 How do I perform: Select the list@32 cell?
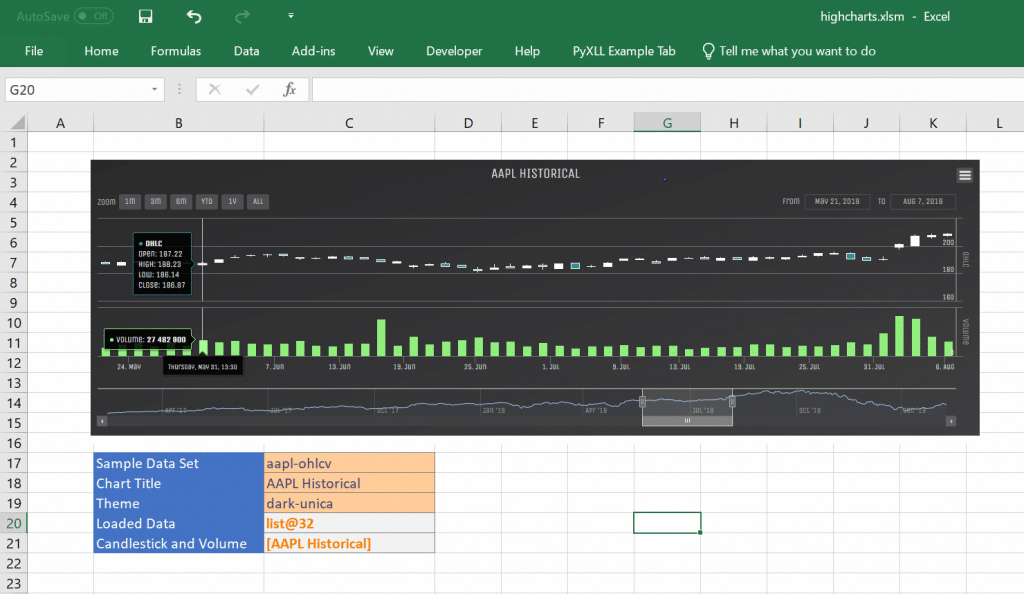349,524
